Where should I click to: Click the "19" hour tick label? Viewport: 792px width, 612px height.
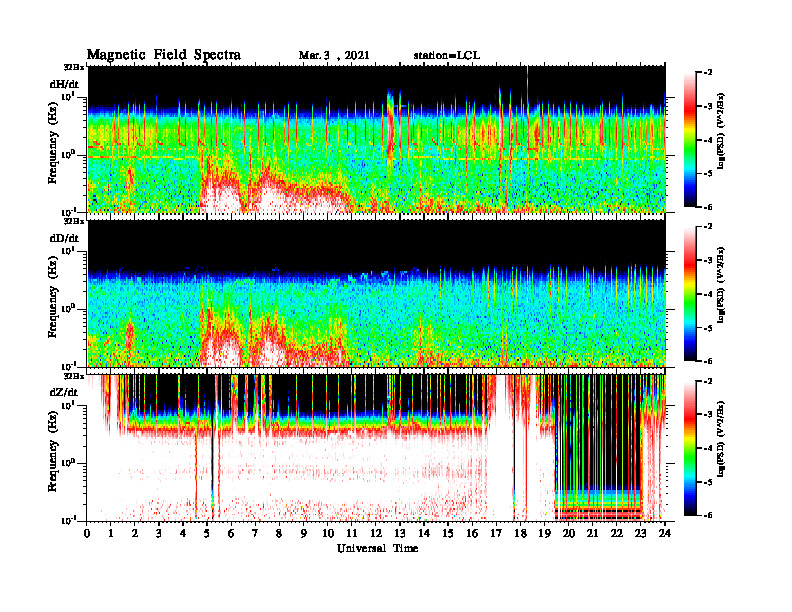(x=544, y=534)
